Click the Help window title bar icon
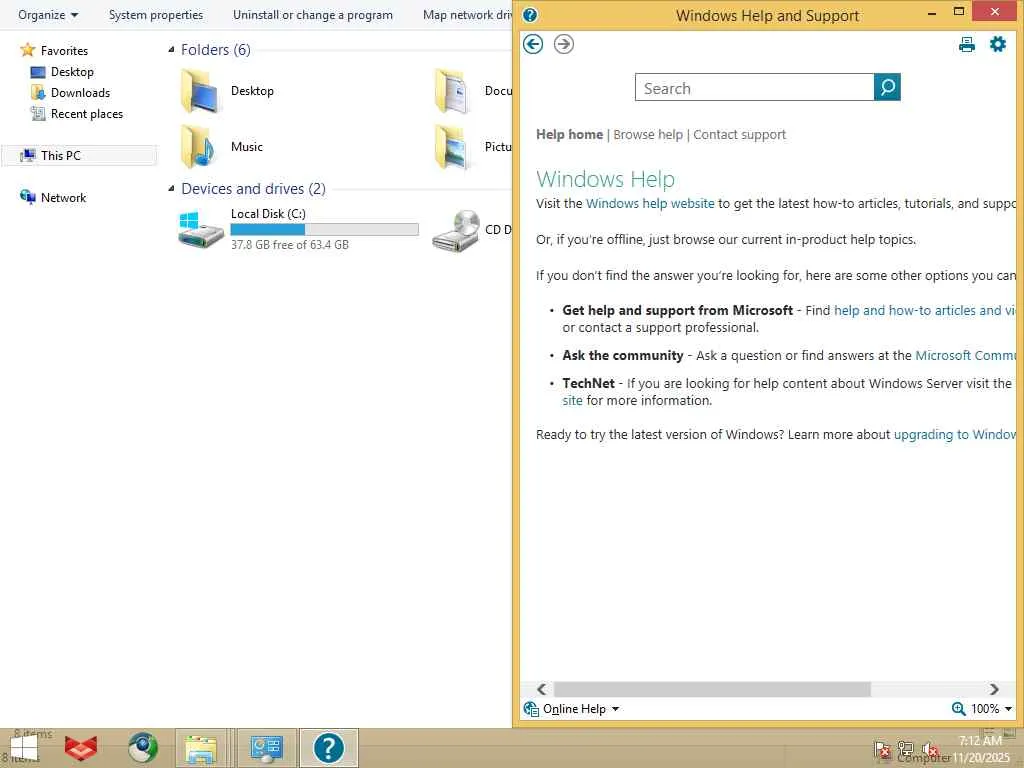1024x768 pixels. (x=530, y=14)
